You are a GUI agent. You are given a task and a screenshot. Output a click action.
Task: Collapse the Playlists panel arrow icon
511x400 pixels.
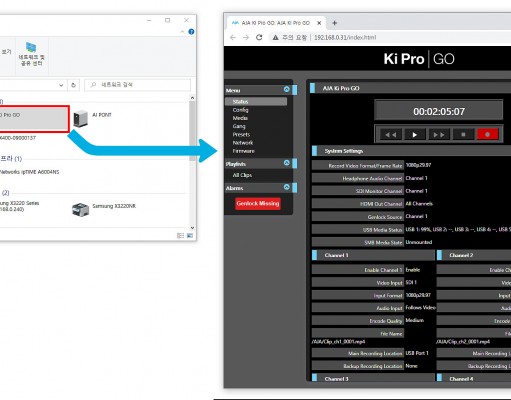(x=287, y=163)
